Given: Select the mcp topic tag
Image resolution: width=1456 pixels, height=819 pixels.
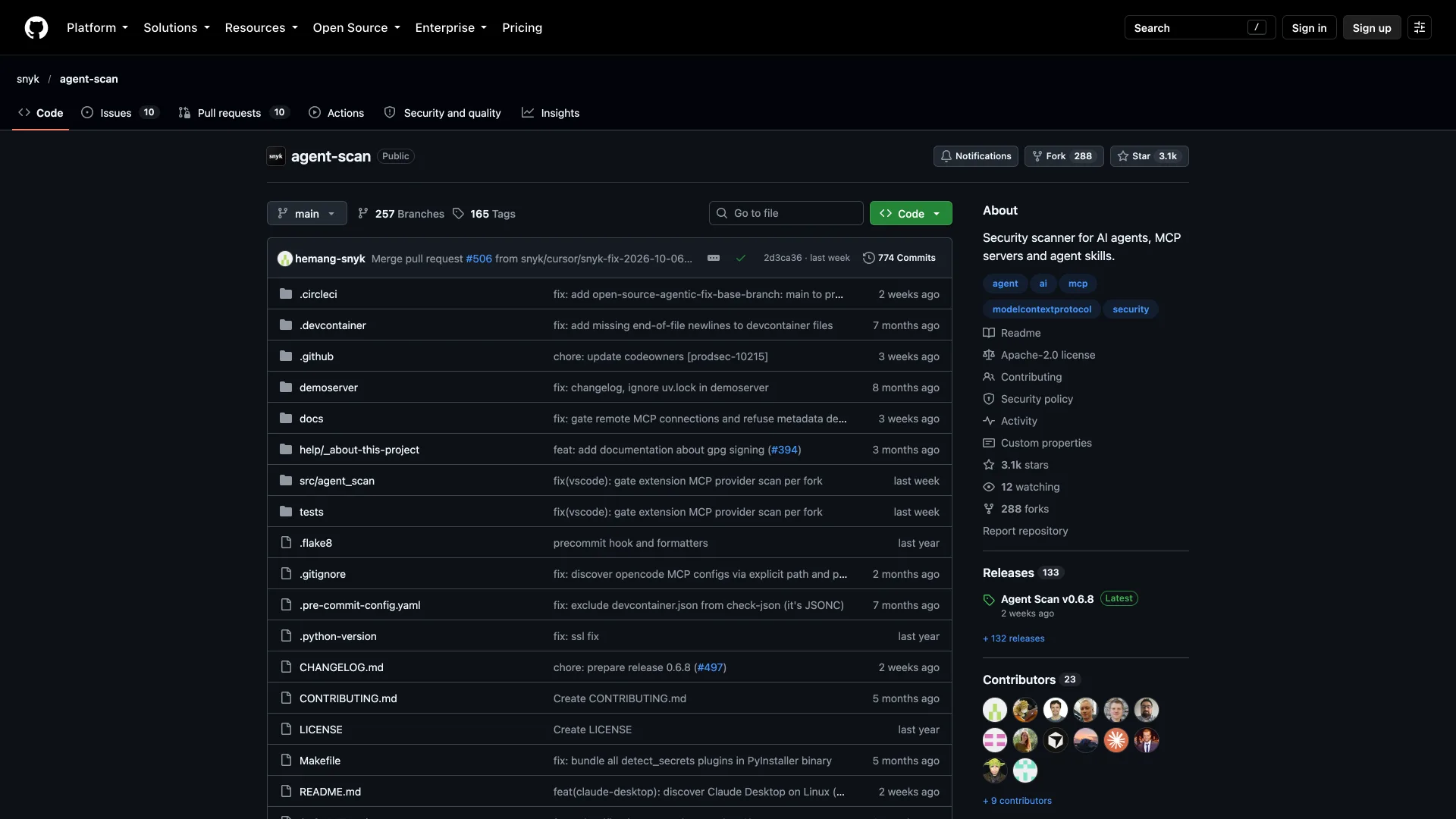Looking at the screenshot, I should (x=1078, y=284).
